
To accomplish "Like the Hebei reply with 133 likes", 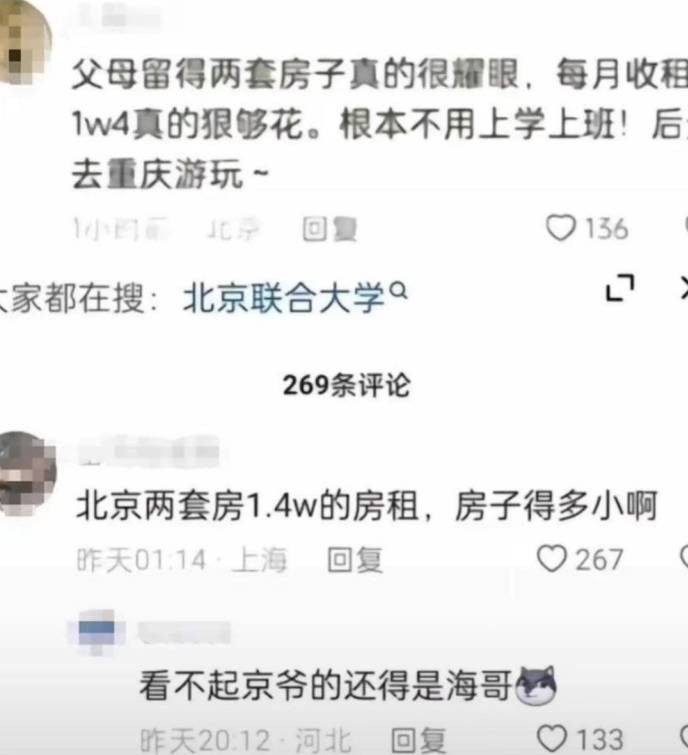I will pyautogui.click(x=552, y=739).
